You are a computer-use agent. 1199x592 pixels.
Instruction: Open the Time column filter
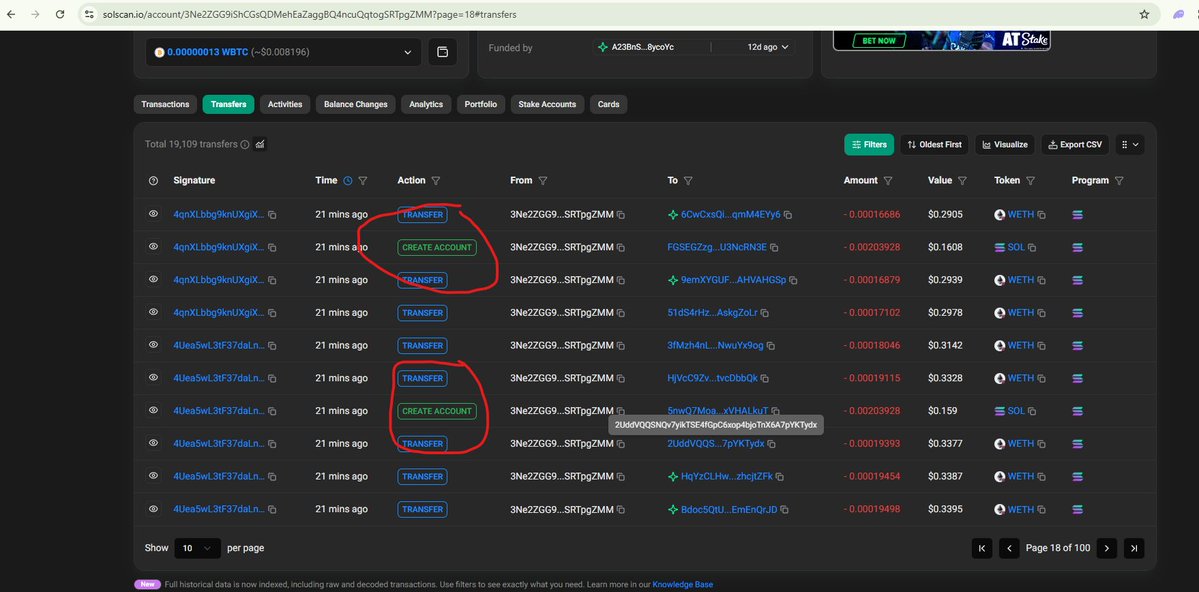click(x=363, y=181)
